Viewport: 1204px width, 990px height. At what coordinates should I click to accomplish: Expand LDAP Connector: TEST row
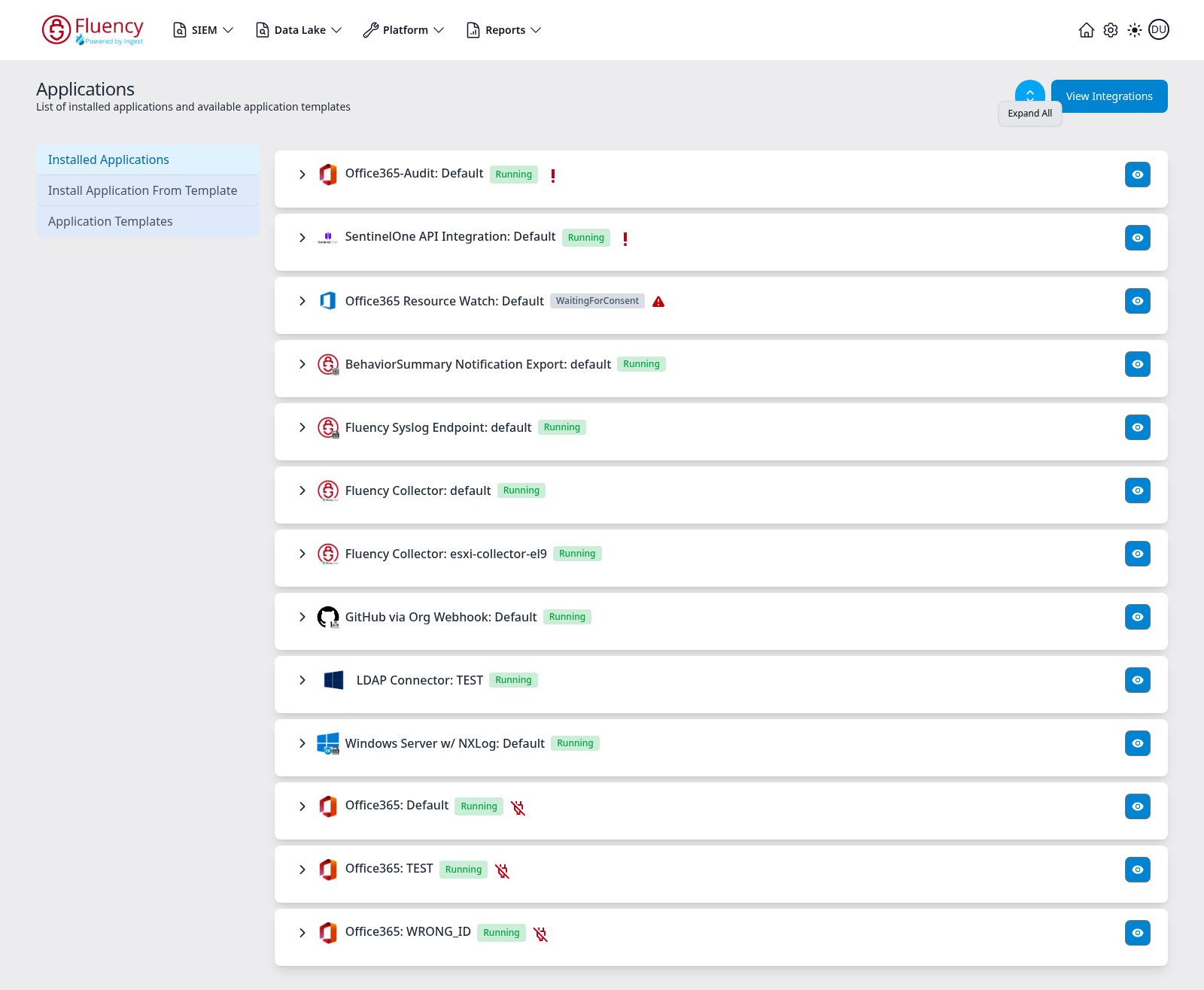click(x=303, y=680)
